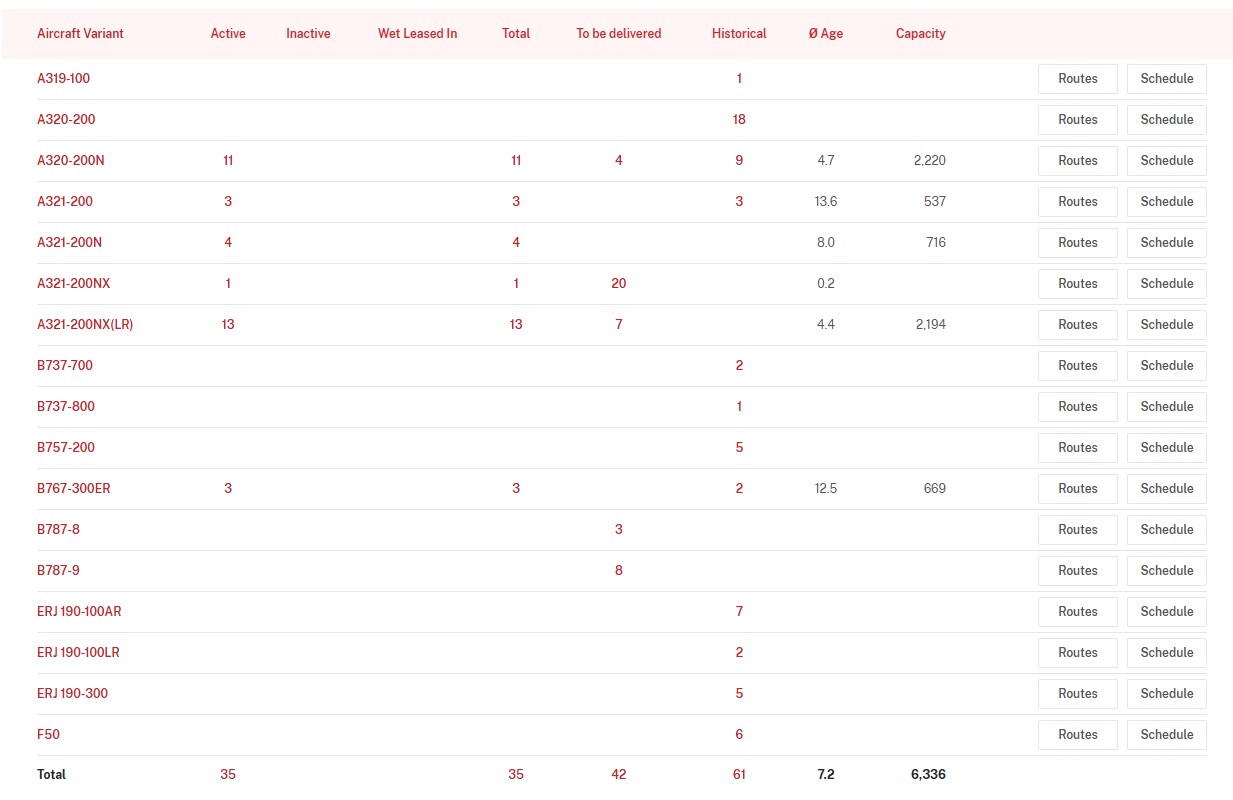Sort by Capacity column header
Screen dimensions: 1233x800
(x=921, y=34)
